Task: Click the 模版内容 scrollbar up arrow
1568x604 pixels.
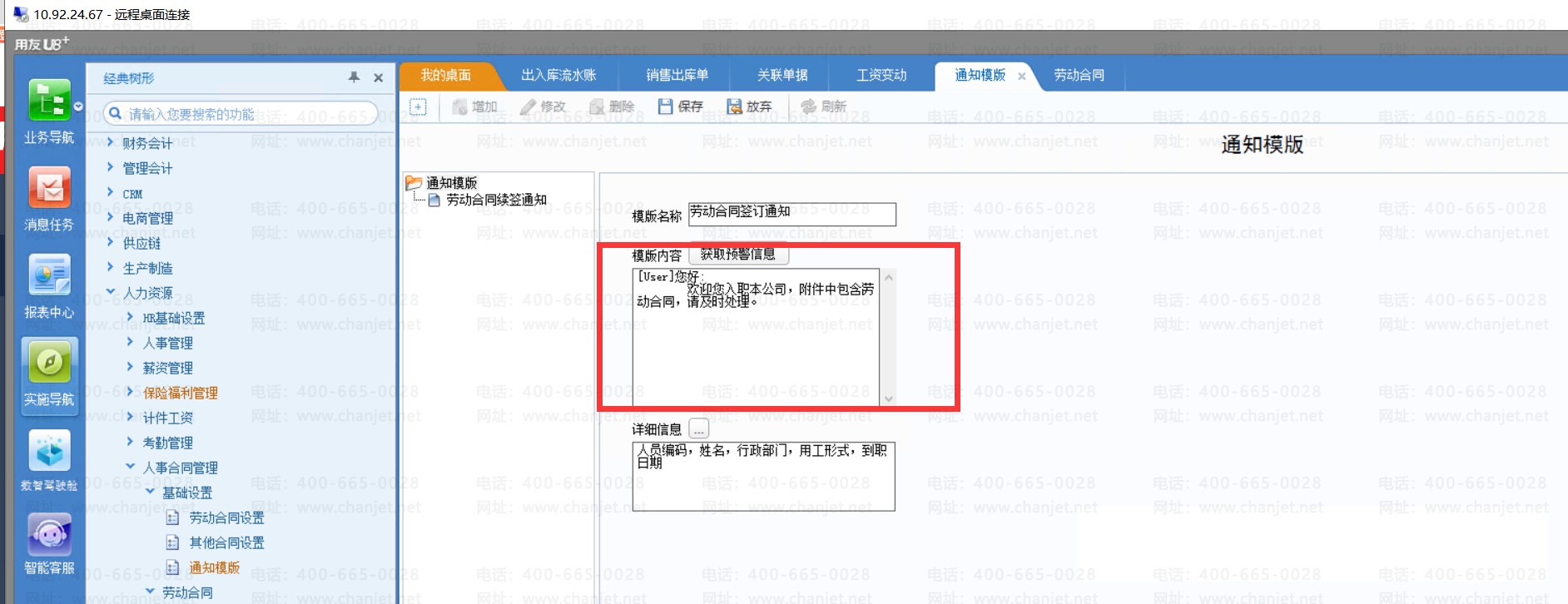Action: 888,277
